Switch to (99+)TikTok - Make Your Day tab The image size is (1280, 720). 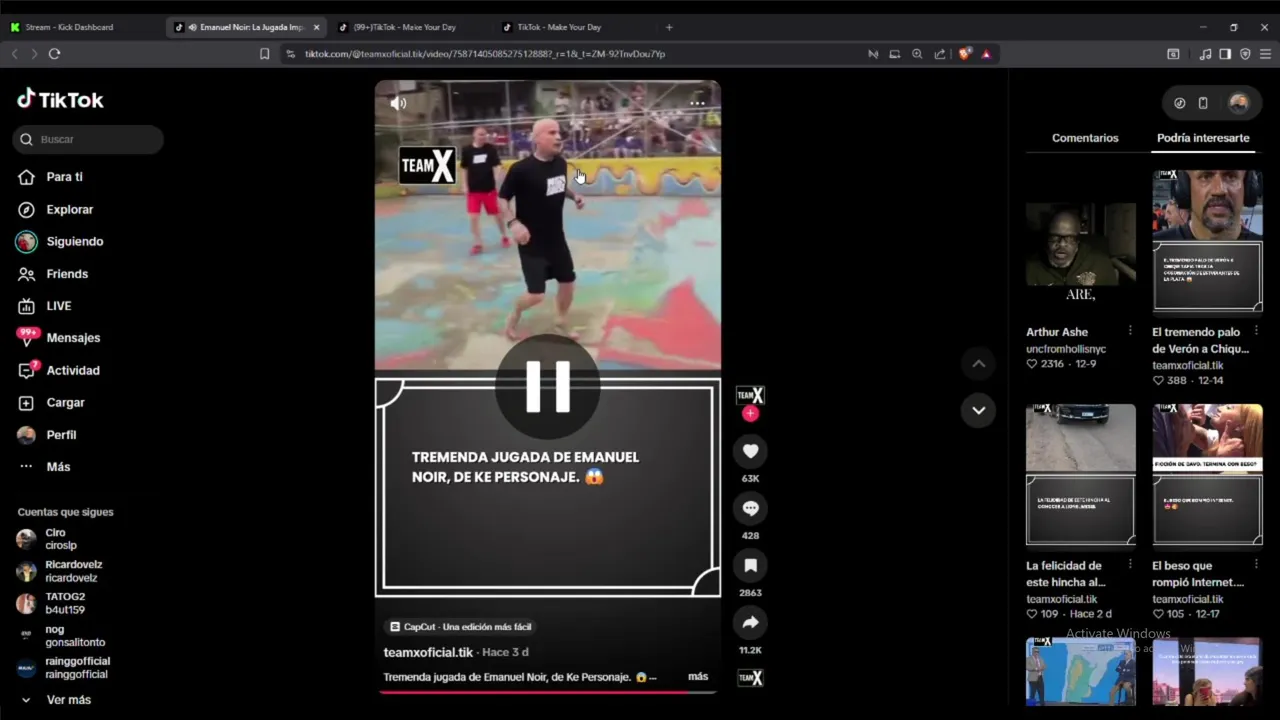[x=404, y=27]
